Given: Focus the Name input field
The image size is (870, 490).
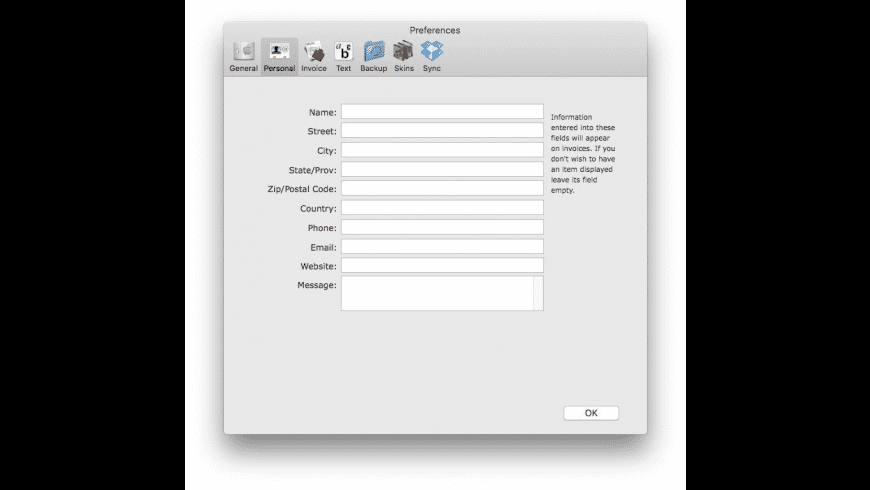Looking at the screenshot, I should [x=442, y=112].
